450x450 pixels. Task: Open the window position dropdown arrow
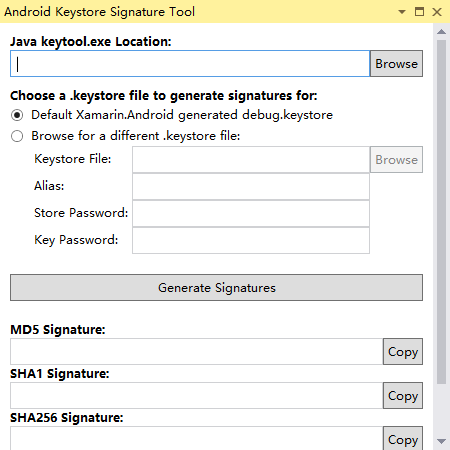402,12
